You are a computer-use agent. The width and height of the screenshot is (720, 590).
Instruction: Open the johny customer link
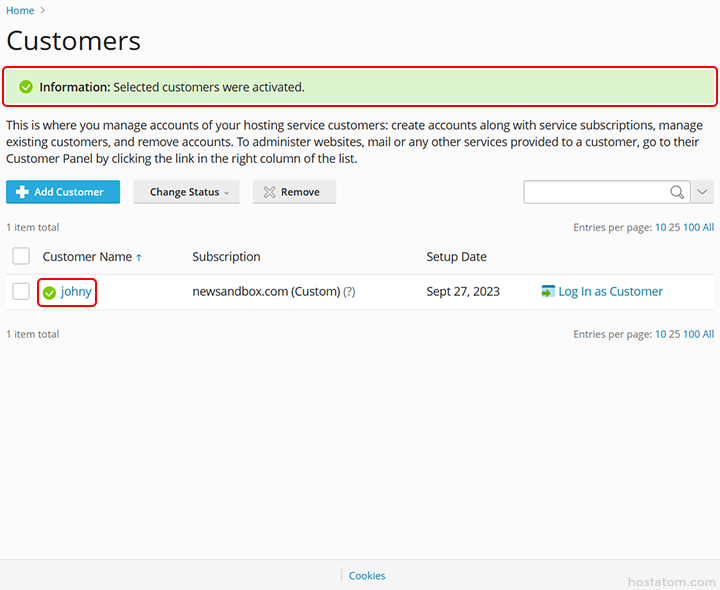click(x=76, y=292)
